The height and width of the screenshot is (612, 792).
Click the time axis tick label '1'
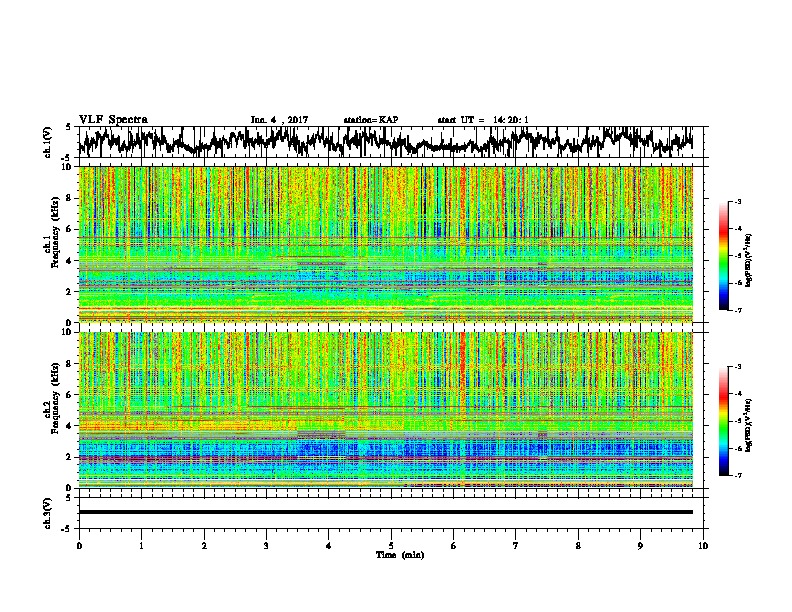[141, 546]
